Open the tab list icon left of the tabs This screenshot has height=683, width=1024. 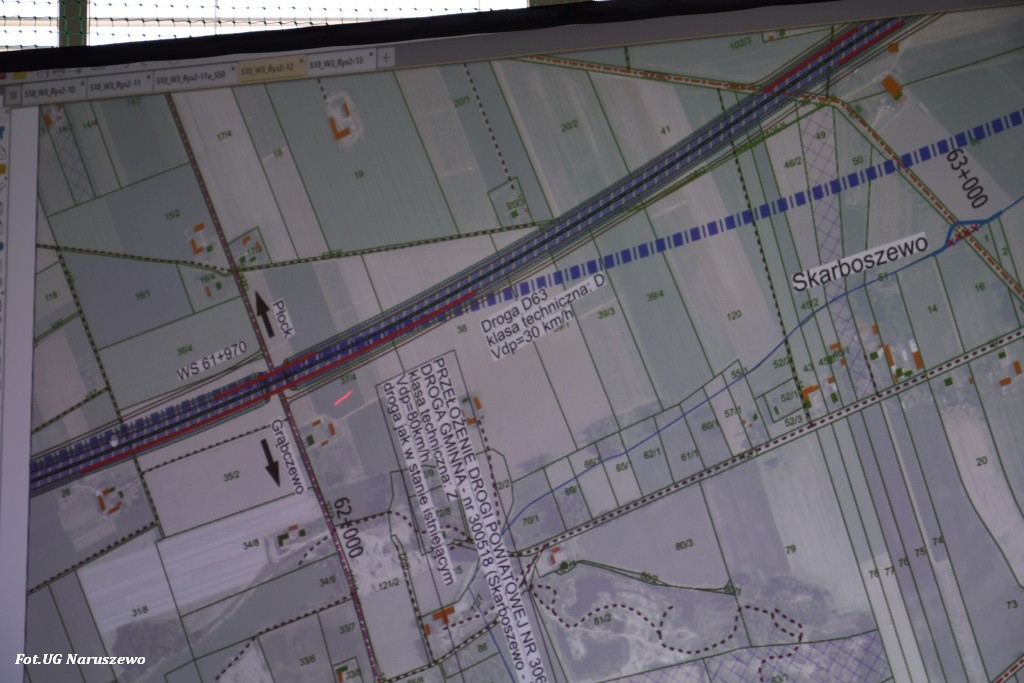(12, 97)
